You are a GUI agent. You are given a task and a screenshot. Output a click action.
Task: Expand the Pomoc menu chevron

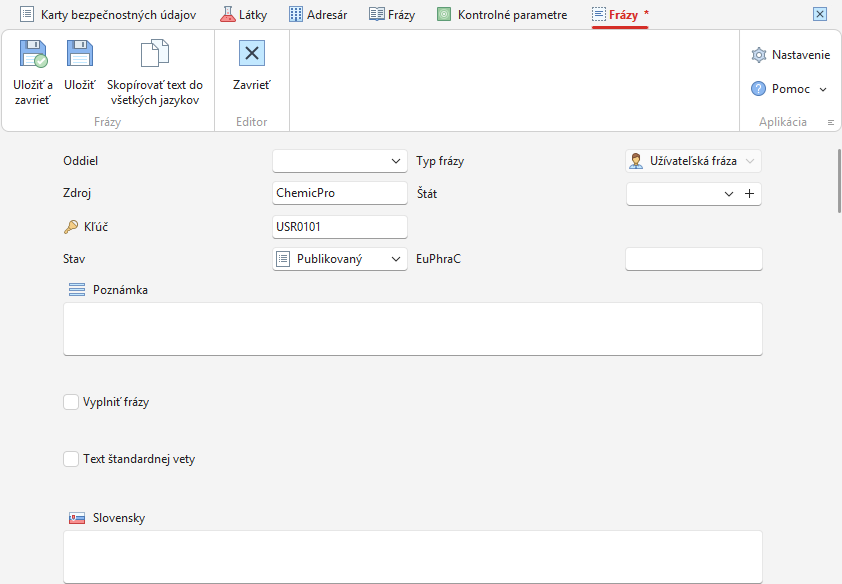point(823,89)
